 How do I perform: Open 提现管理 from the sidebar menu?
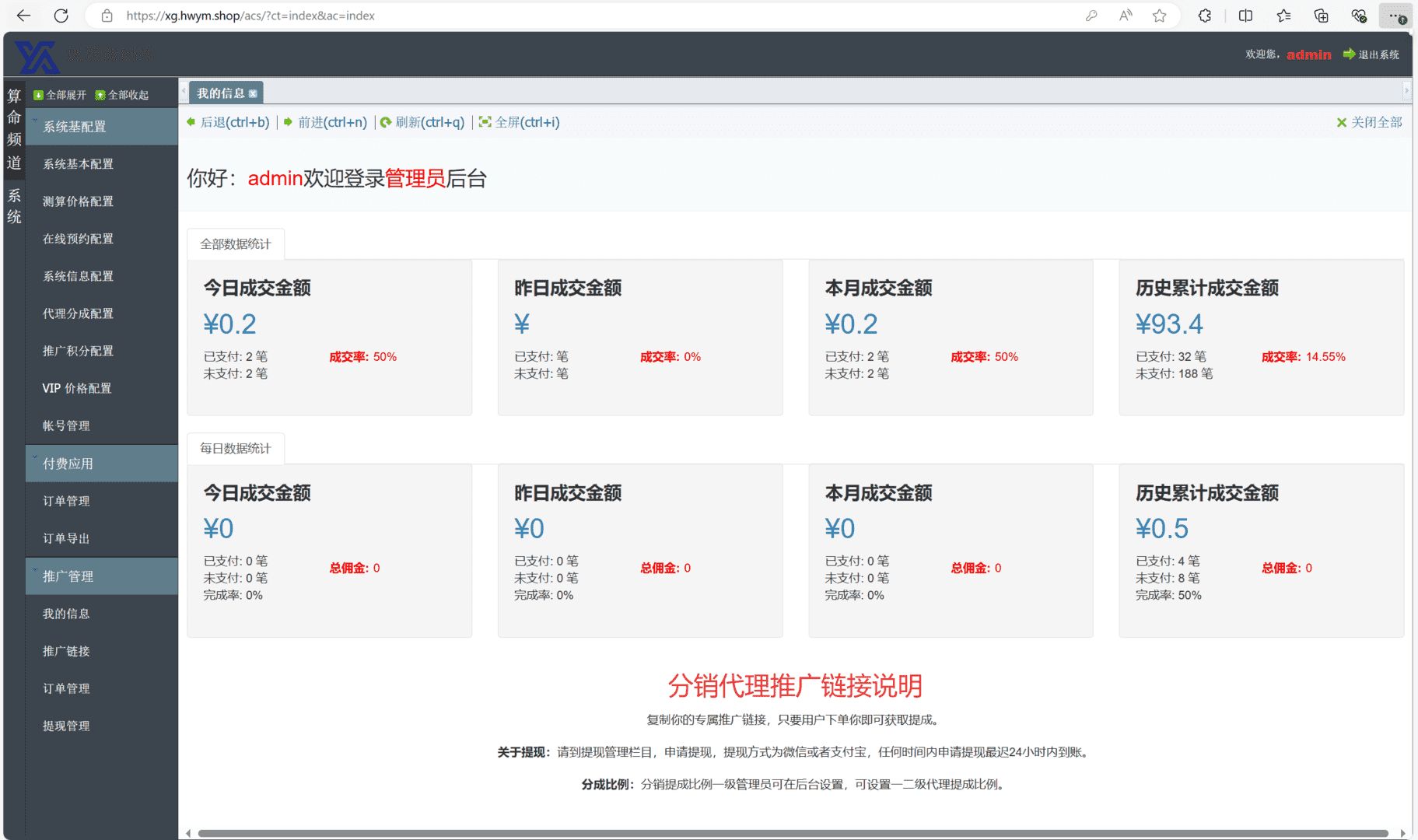(66, 726)
